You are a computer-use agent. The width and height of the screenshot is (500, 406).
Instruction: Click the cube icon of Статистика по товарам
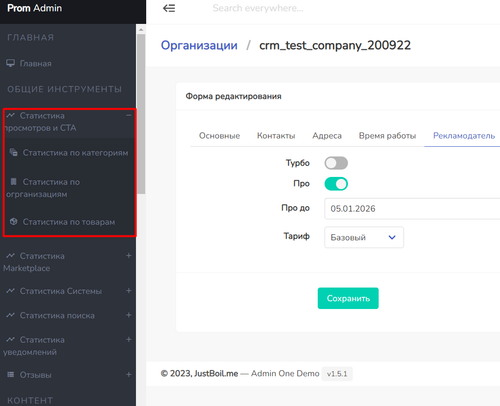[x=14, y=221]
